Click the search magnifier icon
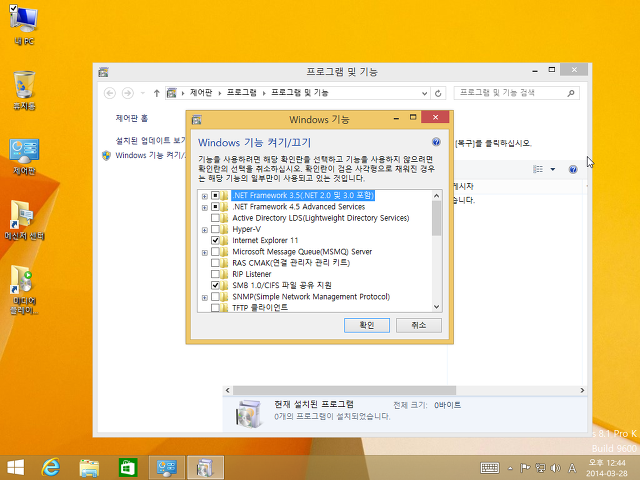The image size is (640, 480). tap(571, 93)
